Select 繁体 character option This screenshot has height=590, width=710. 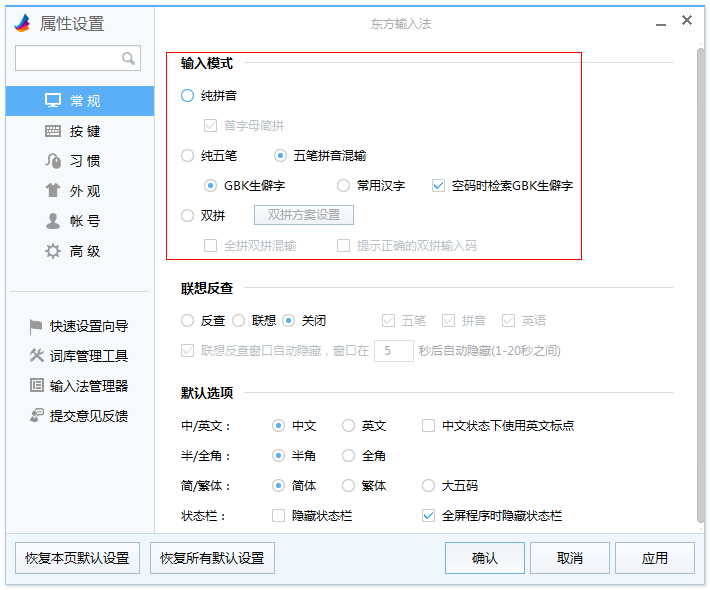(348, 486)
